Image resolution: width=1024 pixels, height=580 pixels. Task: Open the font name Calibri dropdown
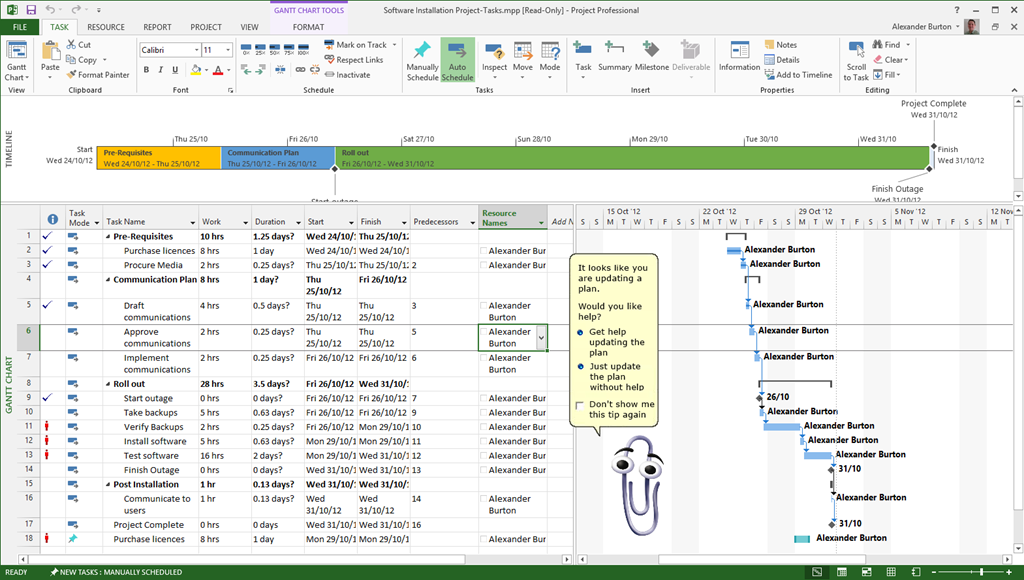(x=196, y=50)
